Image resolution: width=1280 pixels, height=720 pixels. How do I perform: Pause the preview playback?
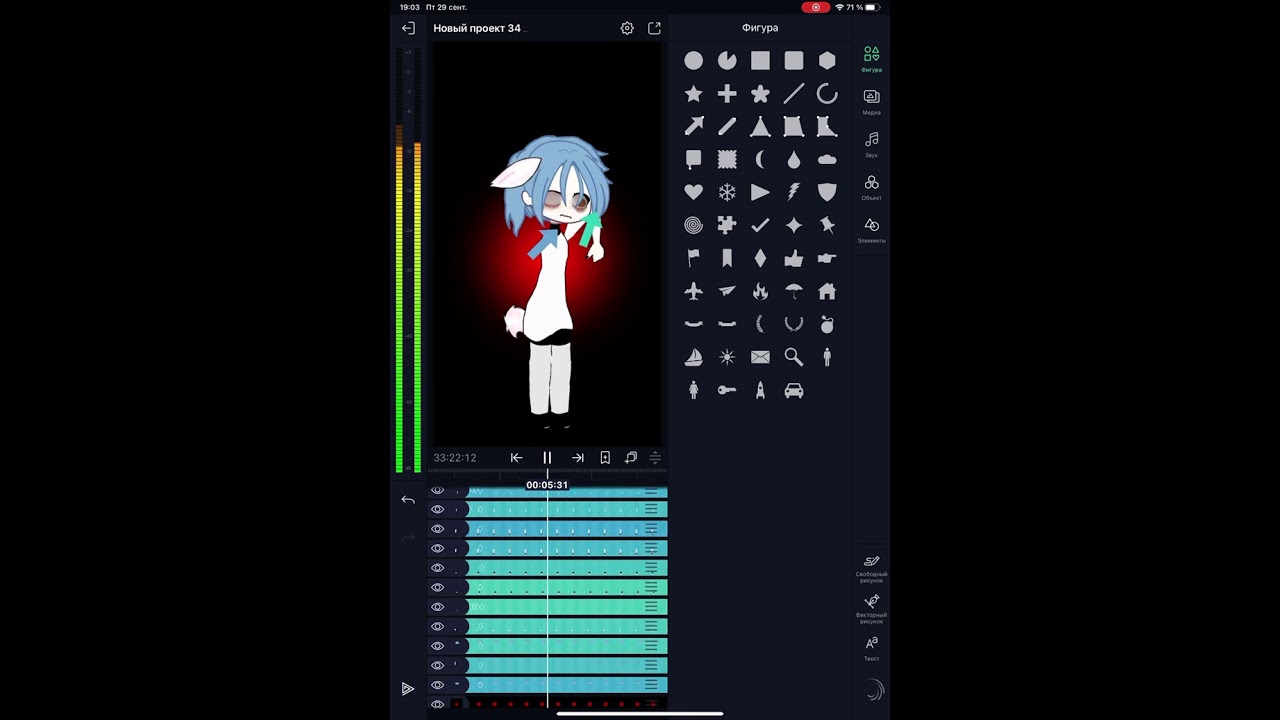(x=547, y=457)
